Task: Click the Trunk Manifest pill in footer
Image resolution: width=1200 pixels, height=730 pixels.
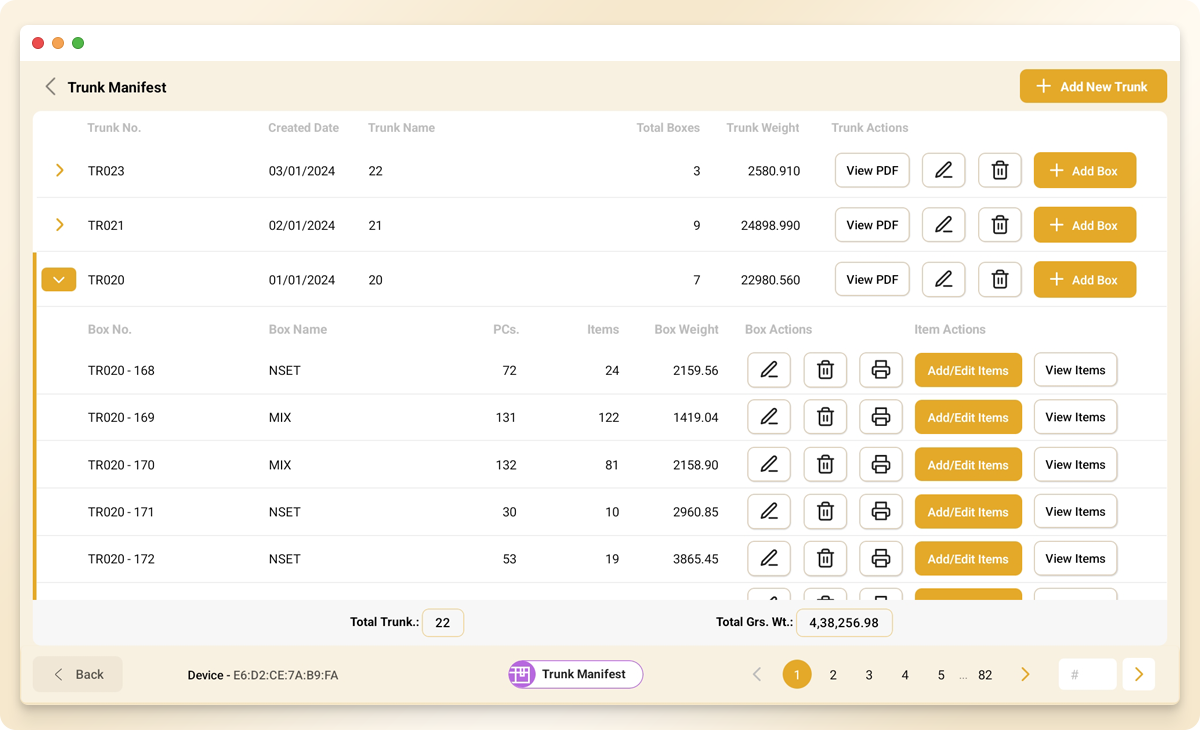Action: (x=575, y=675)
